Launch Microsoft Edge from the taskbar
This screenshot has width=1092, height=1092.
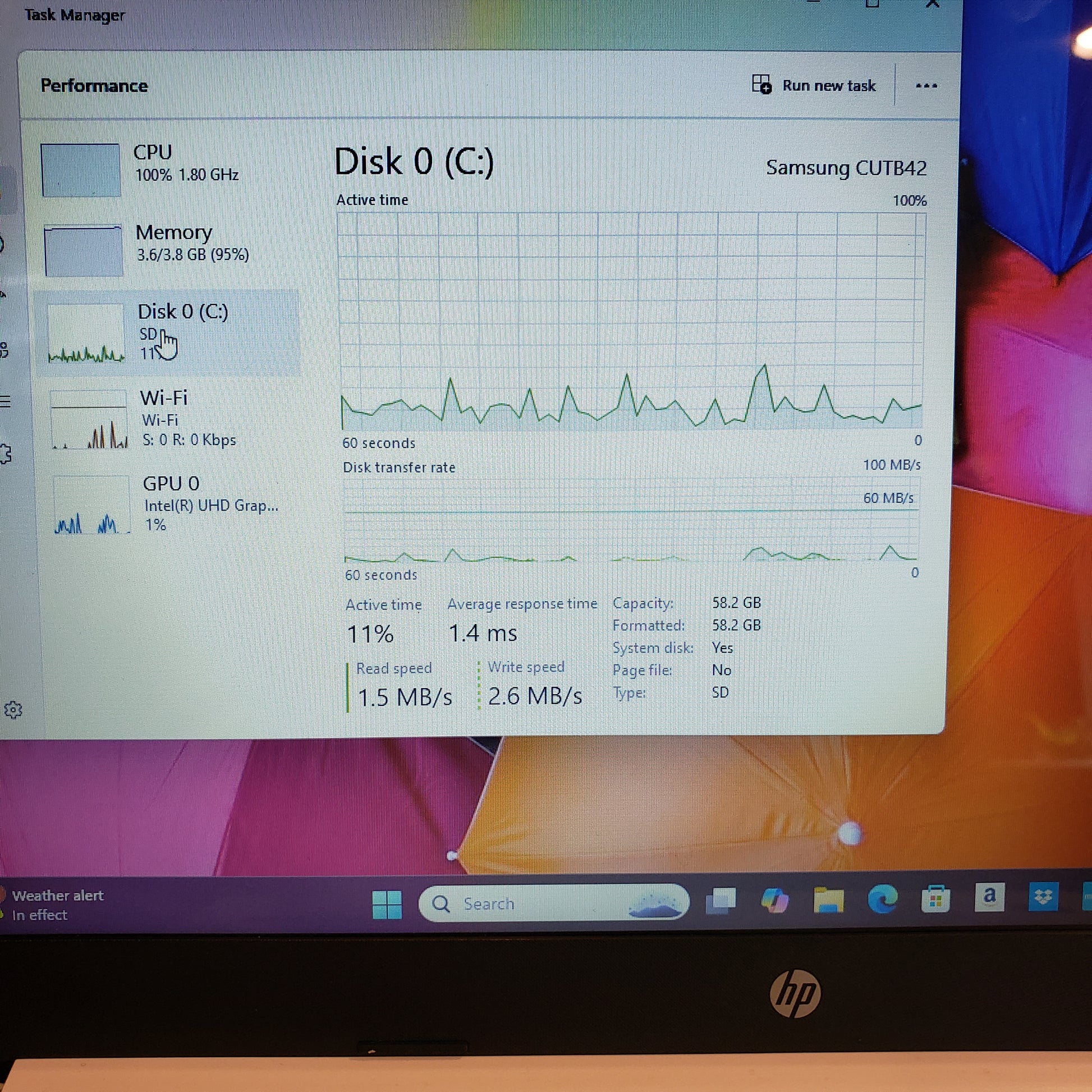(882, 898)
